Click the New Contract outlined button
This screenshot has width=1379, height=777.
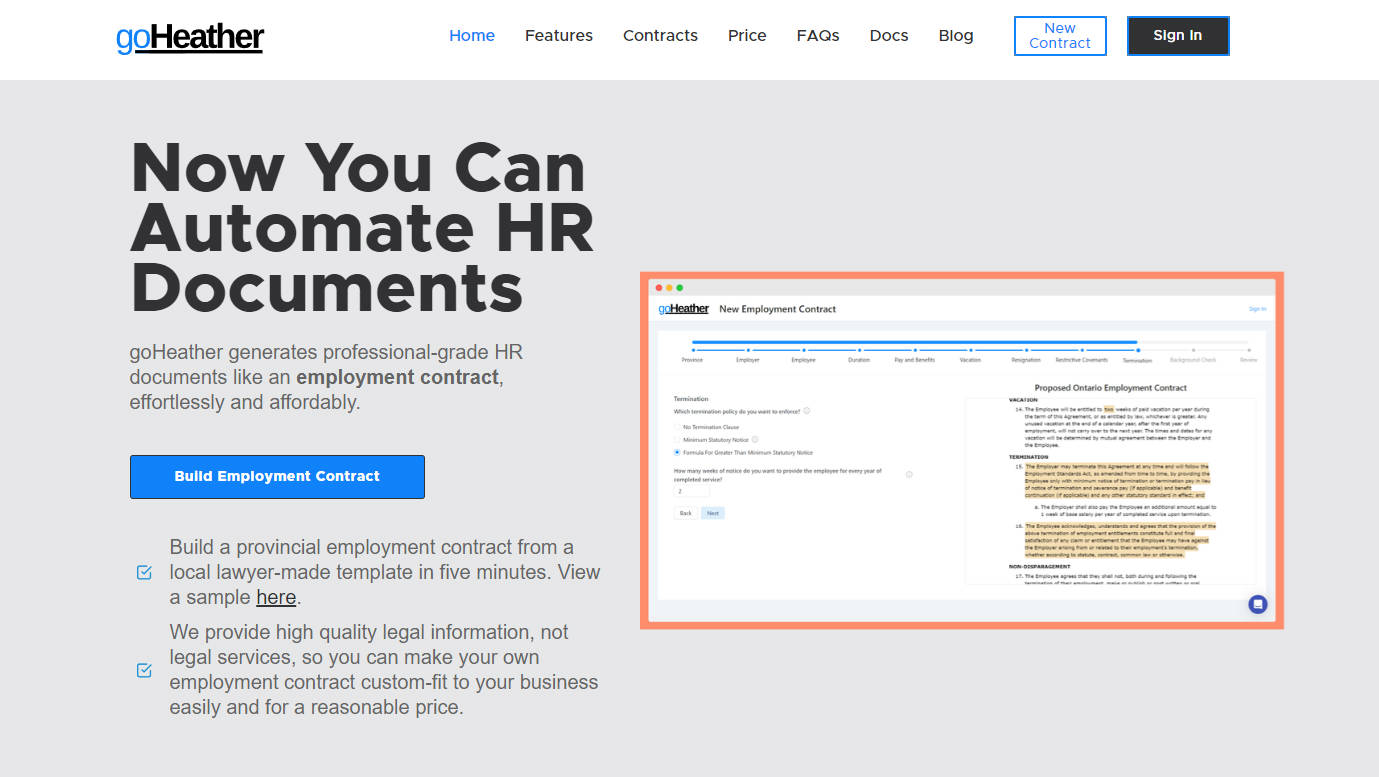coord(1060,36)
